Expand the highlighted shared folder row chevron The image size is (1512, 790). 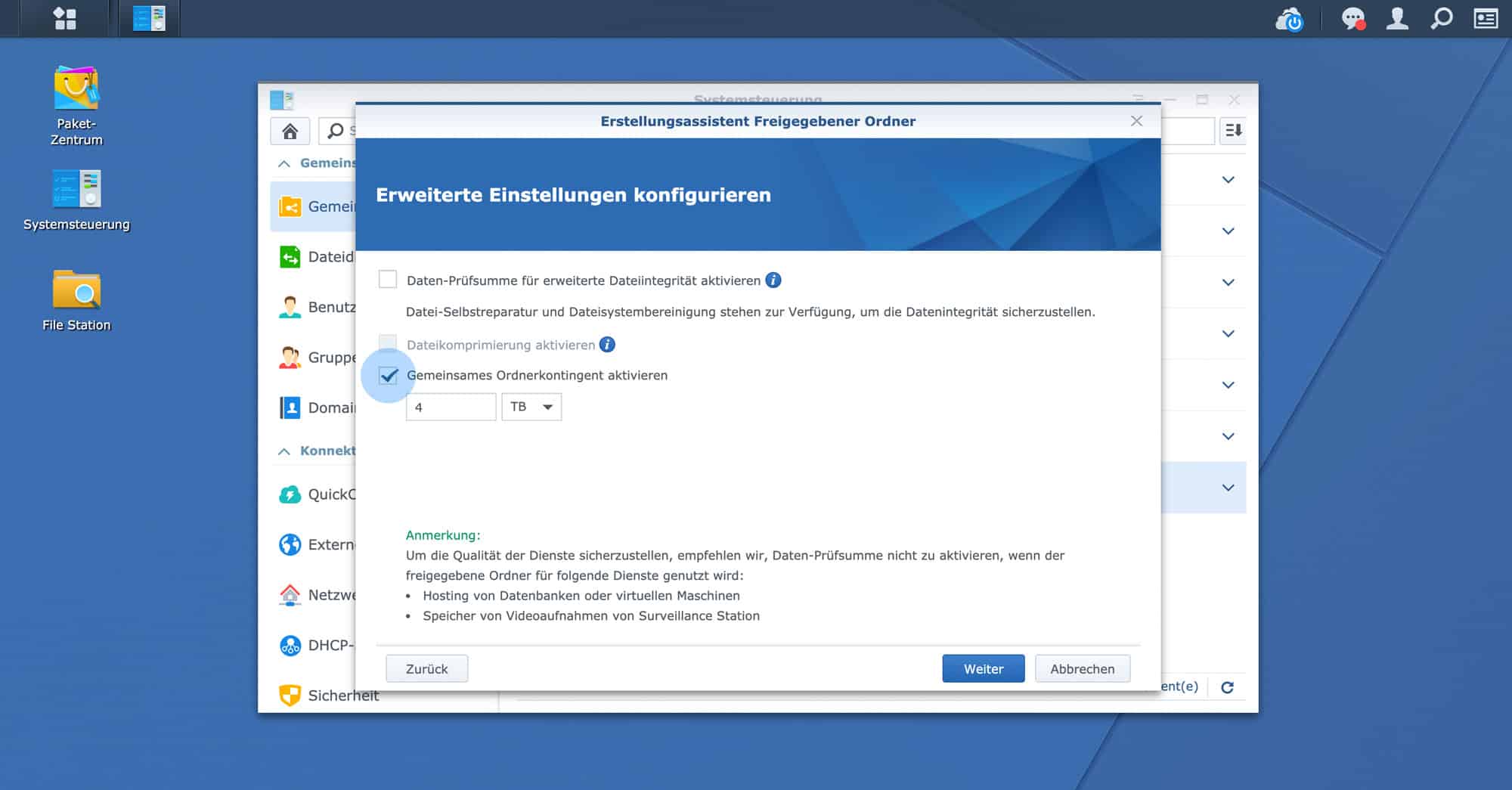1228,488
